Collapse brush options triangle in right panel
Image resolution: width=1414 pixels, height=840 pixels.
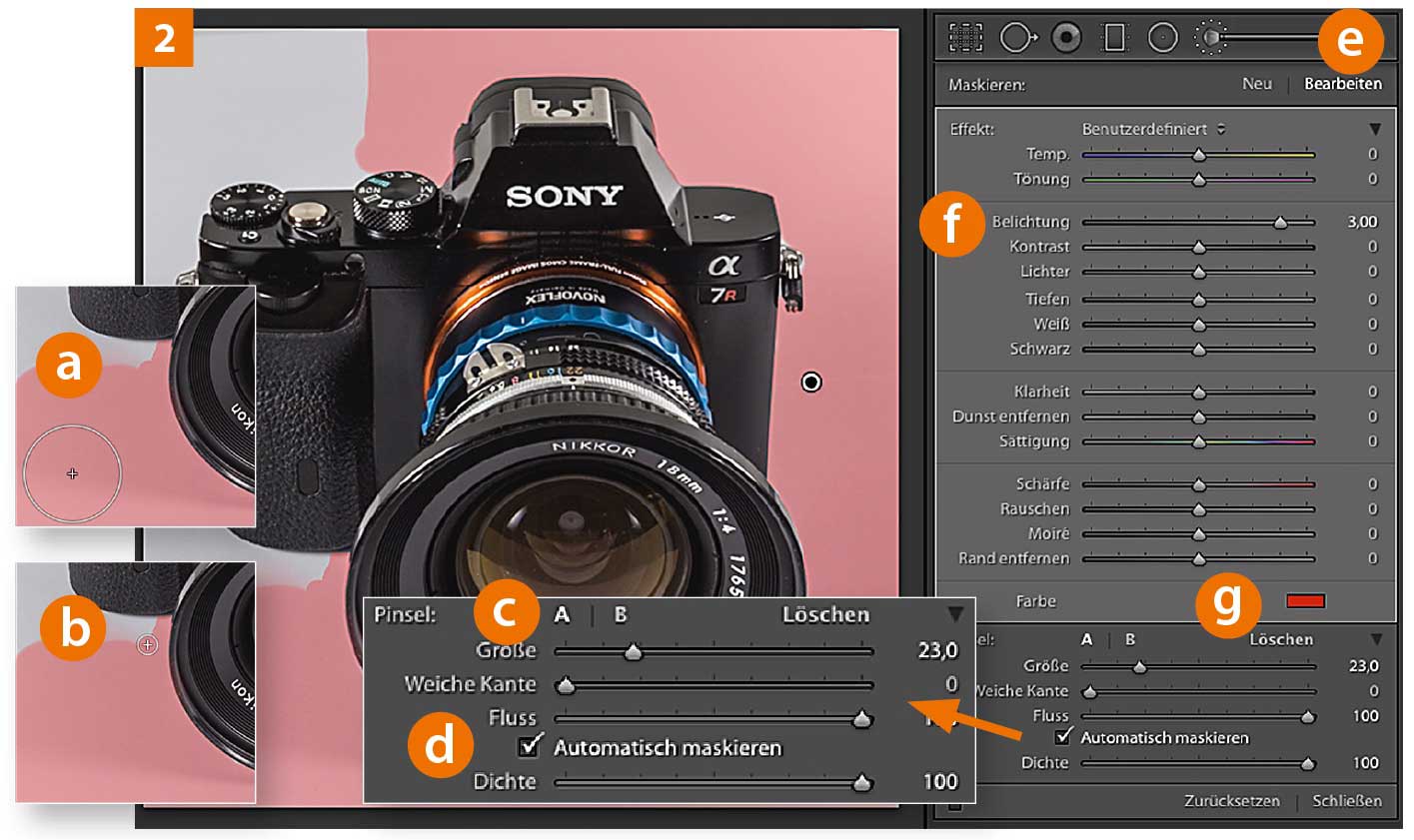[1377, 639]
